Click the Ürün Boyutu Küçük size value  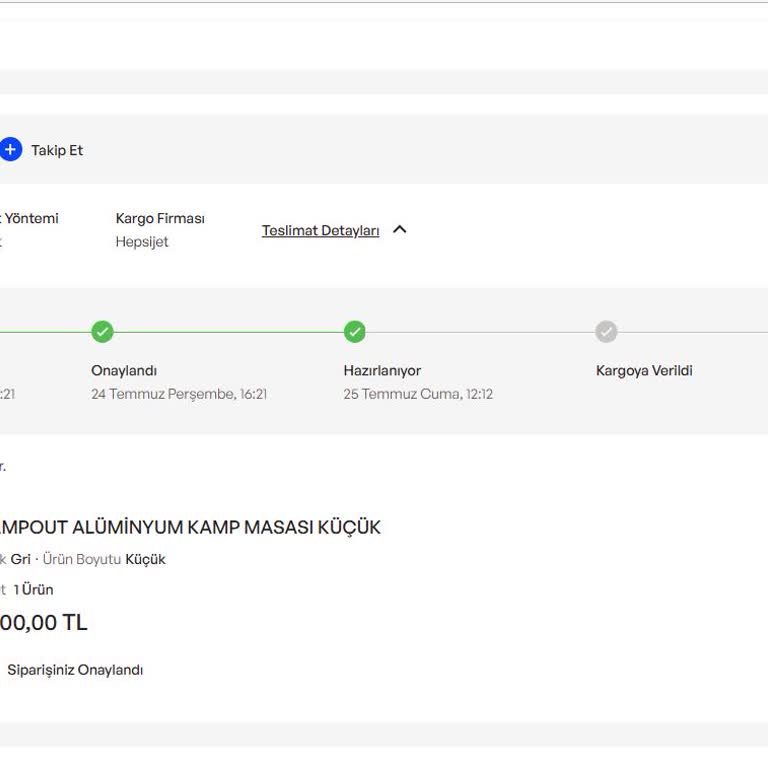point(145,559)
